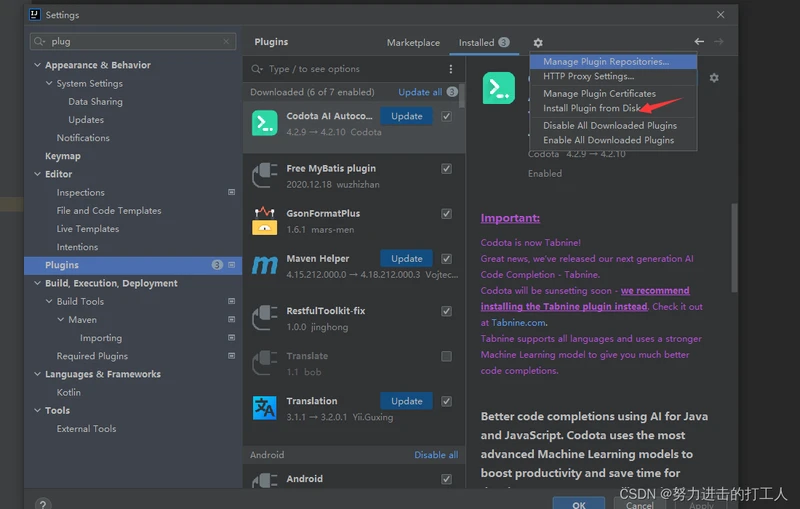
Task: Collapse the Appearance & Behavior tree node
Action: pyautogui.click(x=37, y=65)
